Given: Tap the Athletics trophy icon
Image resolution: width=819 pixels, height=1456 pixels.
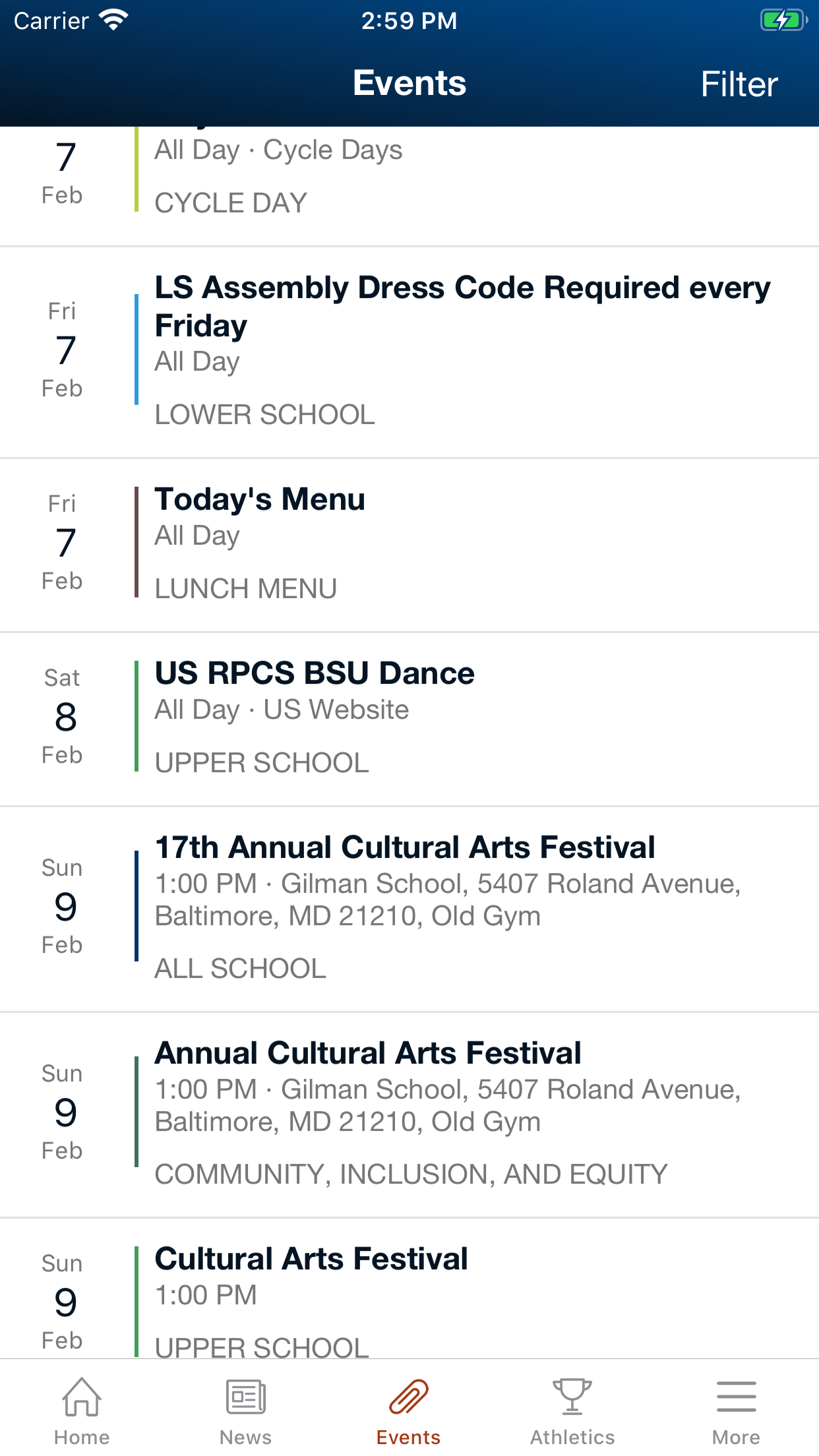Looking at the screenshot, I should pyautogui.click(x=572, y=1397).
